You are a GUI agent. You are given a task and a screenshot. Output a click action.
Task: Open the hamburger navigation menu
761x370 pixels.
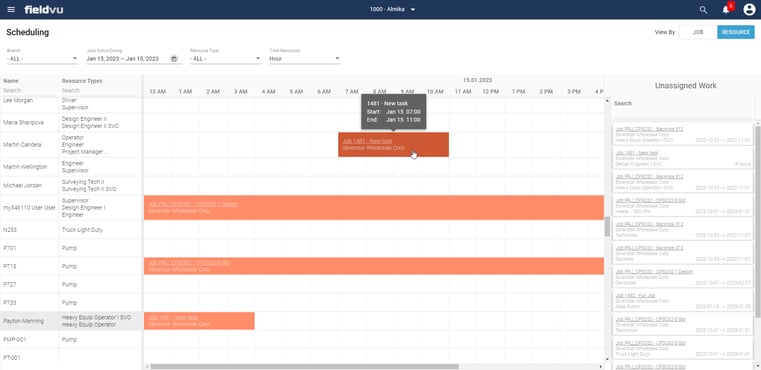coord(11,10)
